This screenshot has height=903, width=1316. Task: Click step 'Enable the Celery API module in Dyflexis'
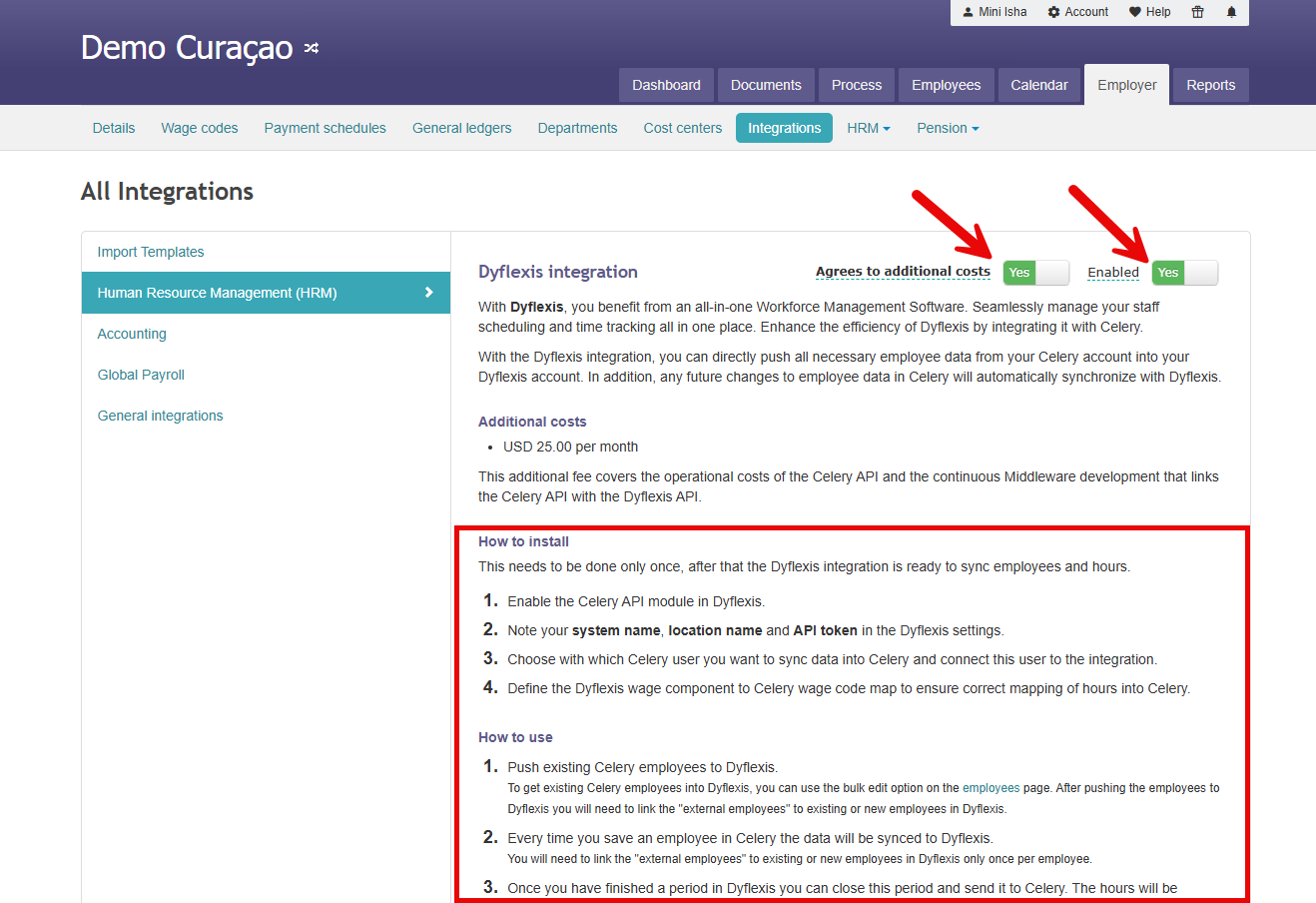click(x=636, y=601)
